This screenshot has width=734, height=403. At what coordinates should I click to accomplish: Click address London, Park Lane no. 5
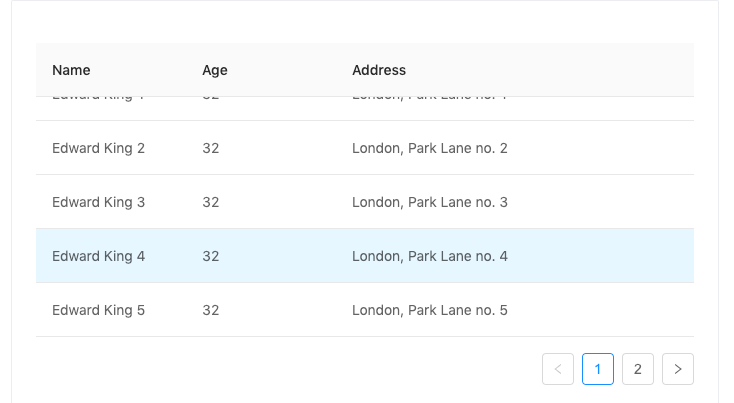click(430, 310)
